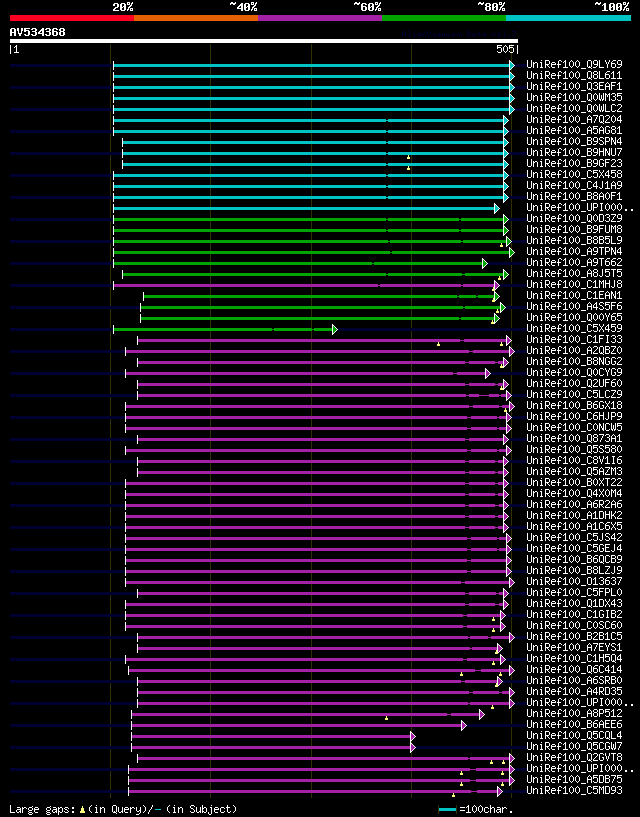Open hit UniRef100_B9FUM8

pyautogui.click(x=574, y=229)
